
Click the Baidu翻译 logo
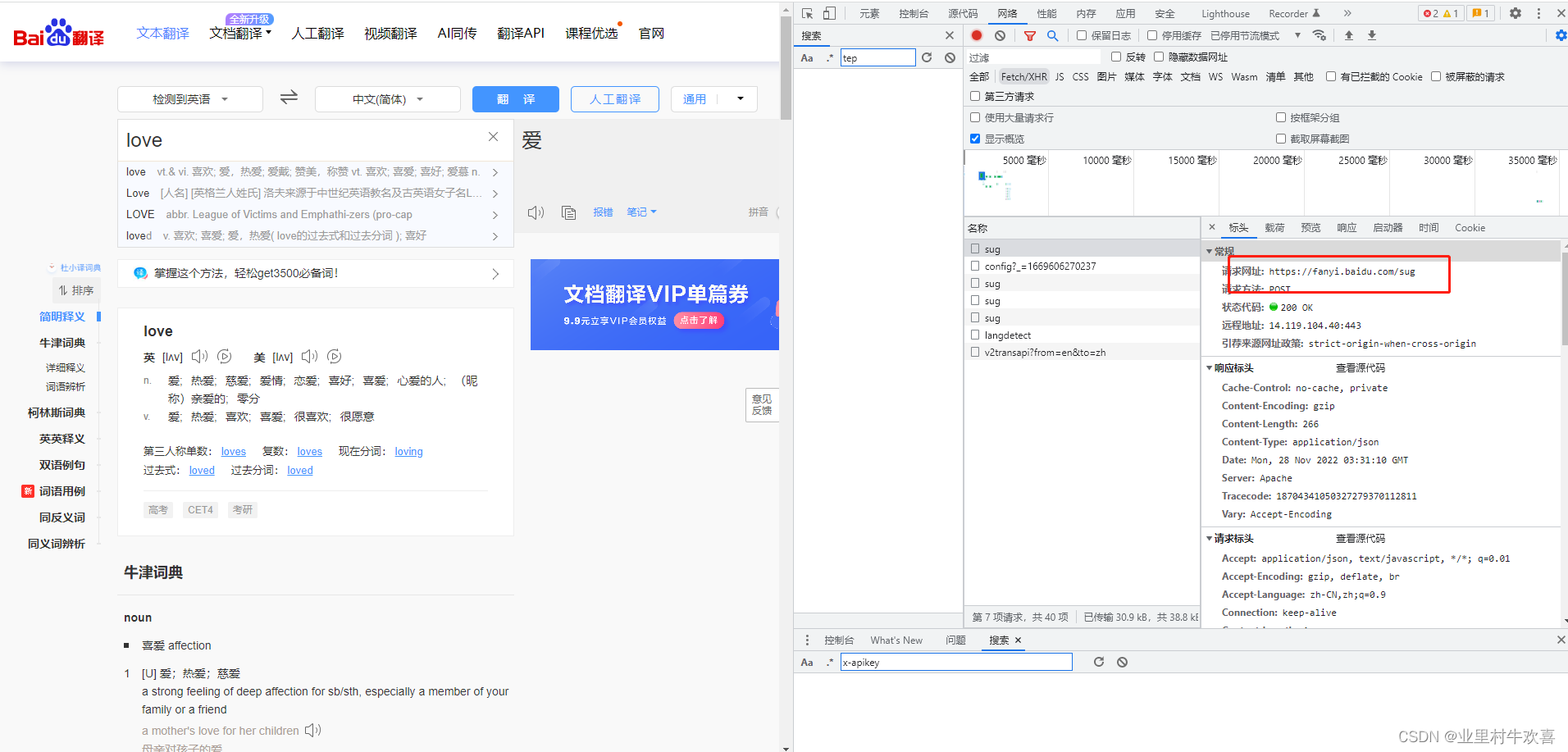(x=58, y=33)
